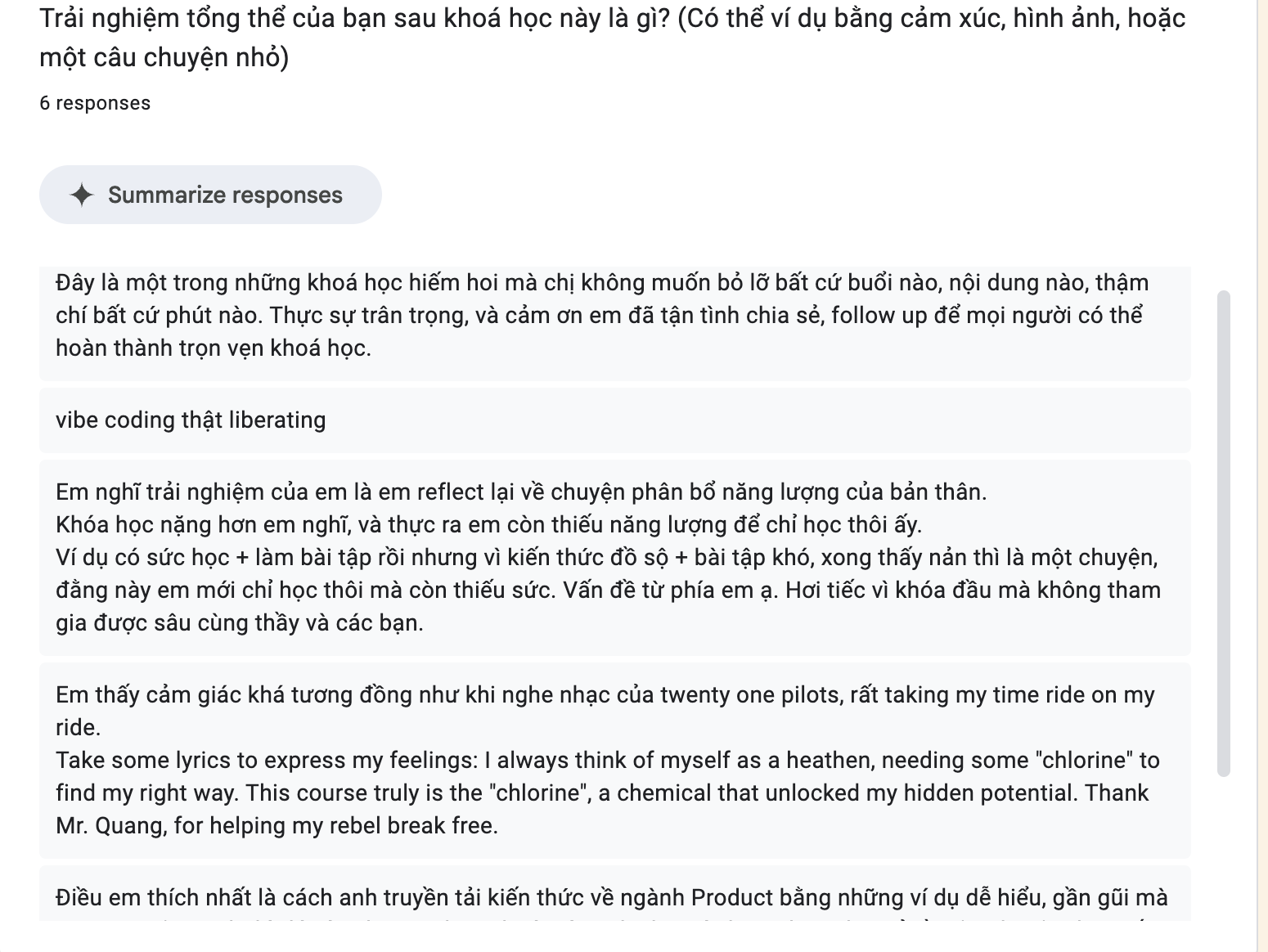Click the response starting 'Đây là một trong những'

pyautogui.click(x=614, y=323)
